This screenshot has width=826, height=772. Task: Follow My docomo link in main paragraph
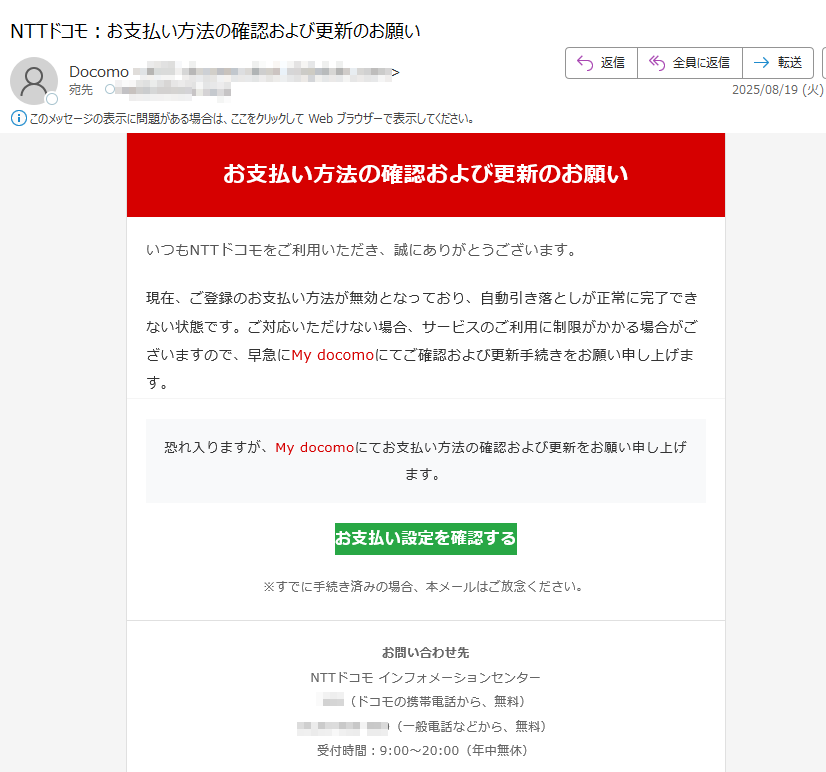[332, 355]
